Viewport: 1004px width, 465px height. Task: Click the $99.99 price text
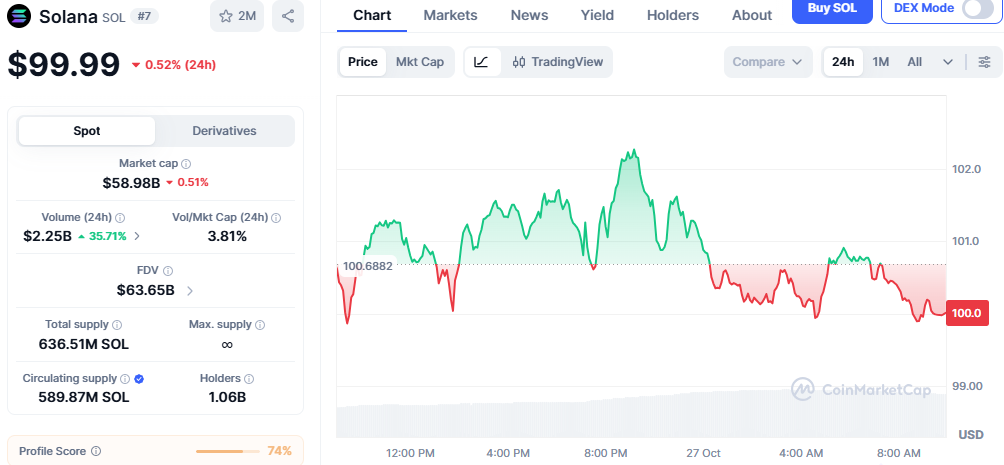click(63, 65)
